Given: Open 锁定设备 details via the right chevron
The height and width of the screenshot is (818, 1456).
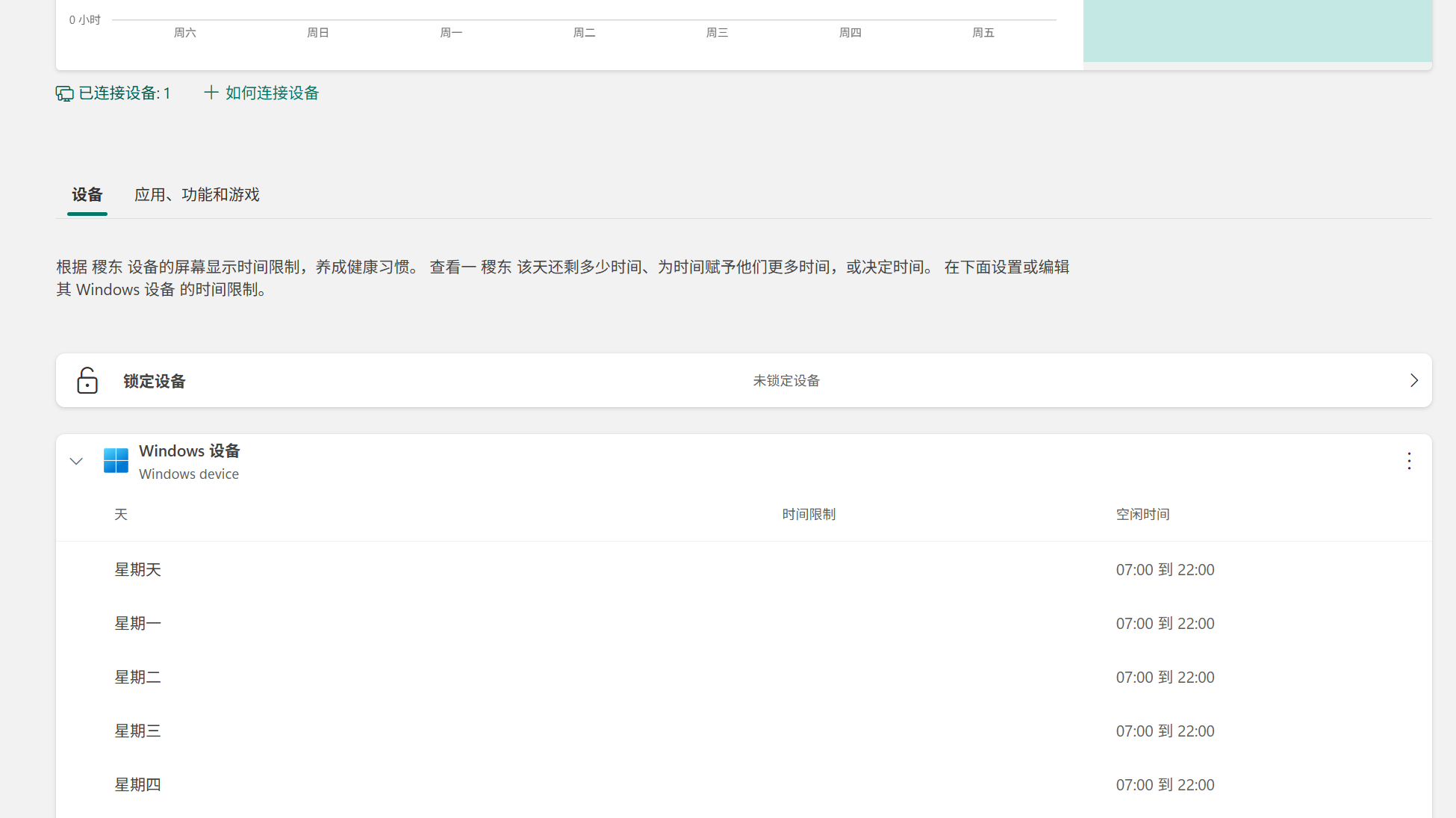Looking at the screenshot, I should (x=1413, y=380).
